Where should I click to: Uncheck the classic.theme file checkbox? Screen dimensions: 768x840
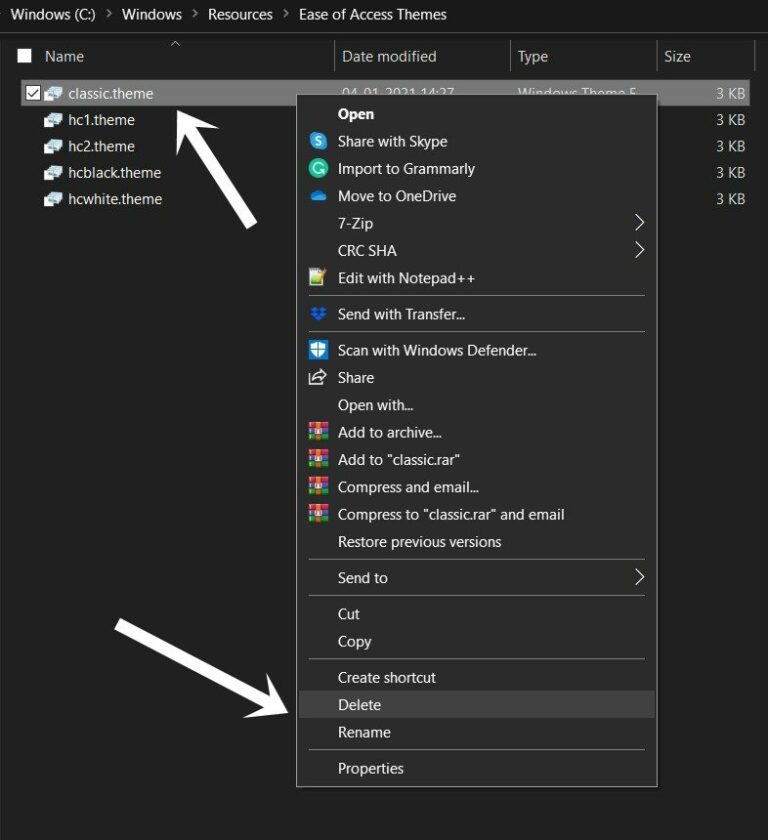point(33,93)
